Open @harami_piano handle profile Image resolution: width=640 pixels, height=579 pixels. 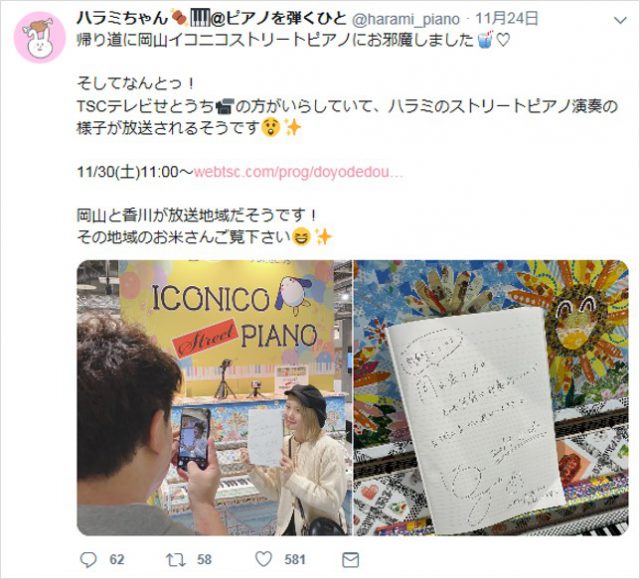click(406, 19)
